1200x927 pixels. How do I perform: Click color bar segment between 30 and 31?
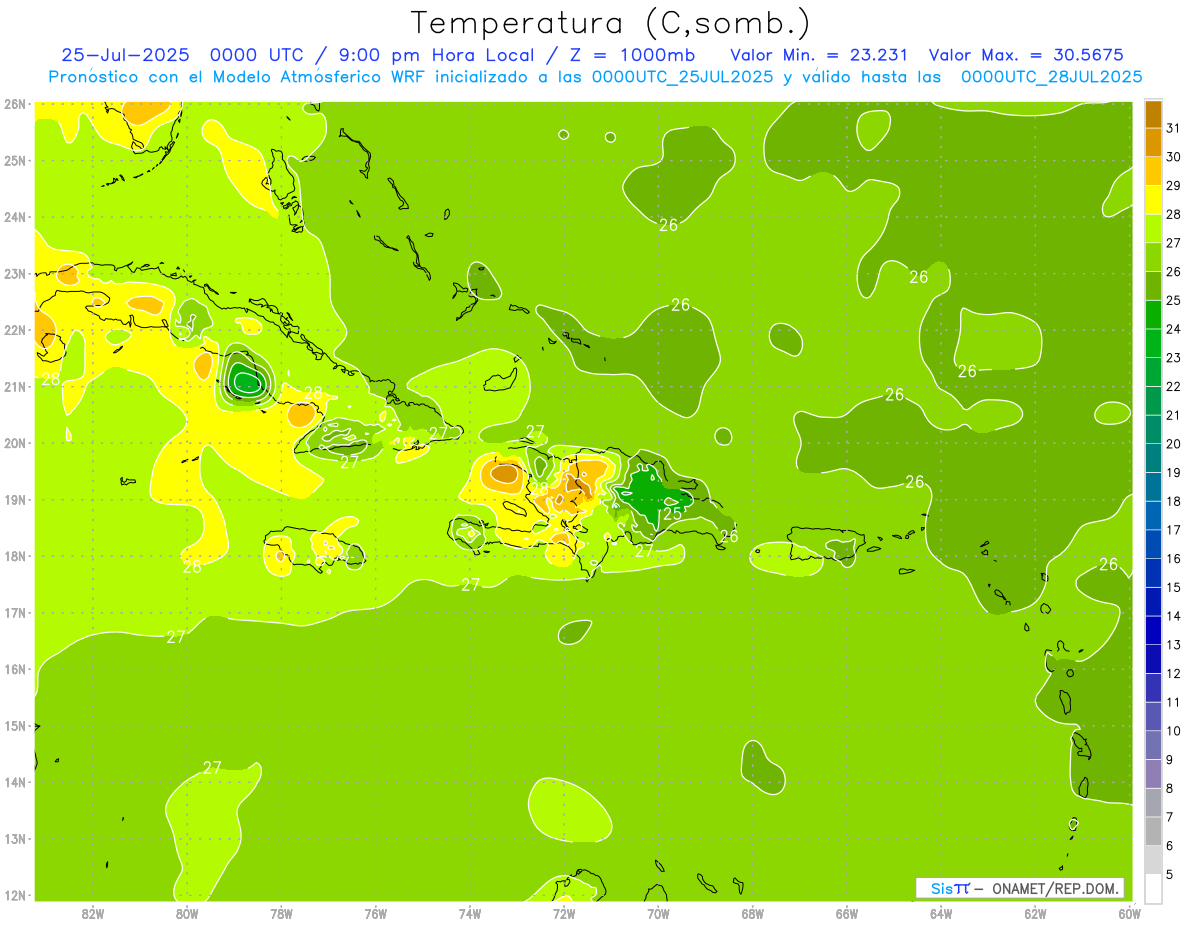tap(1153, 142)
